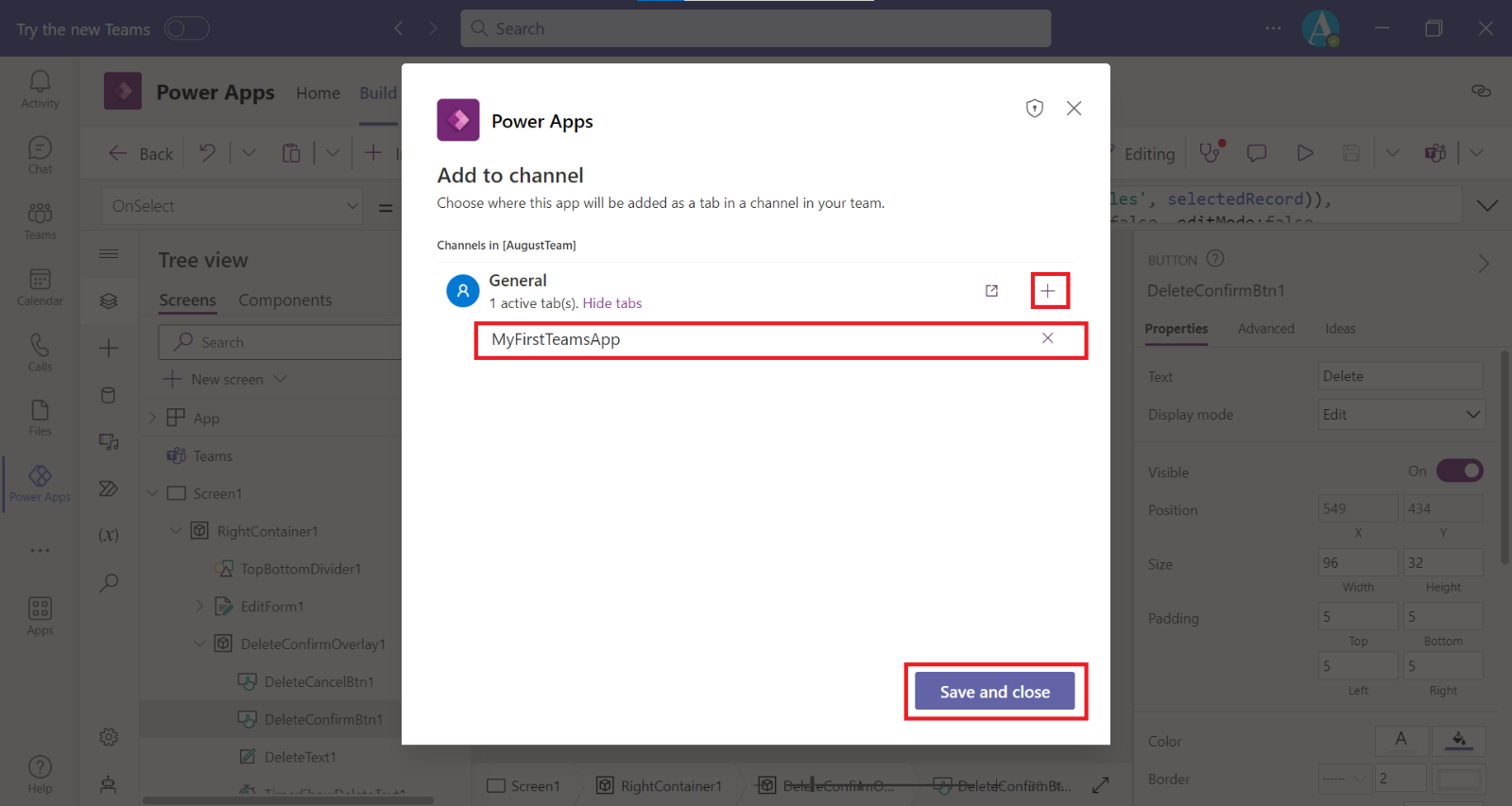Open the Calls icon in sidebar
This screenshot has height=806, width=1512.
point(40,352)
